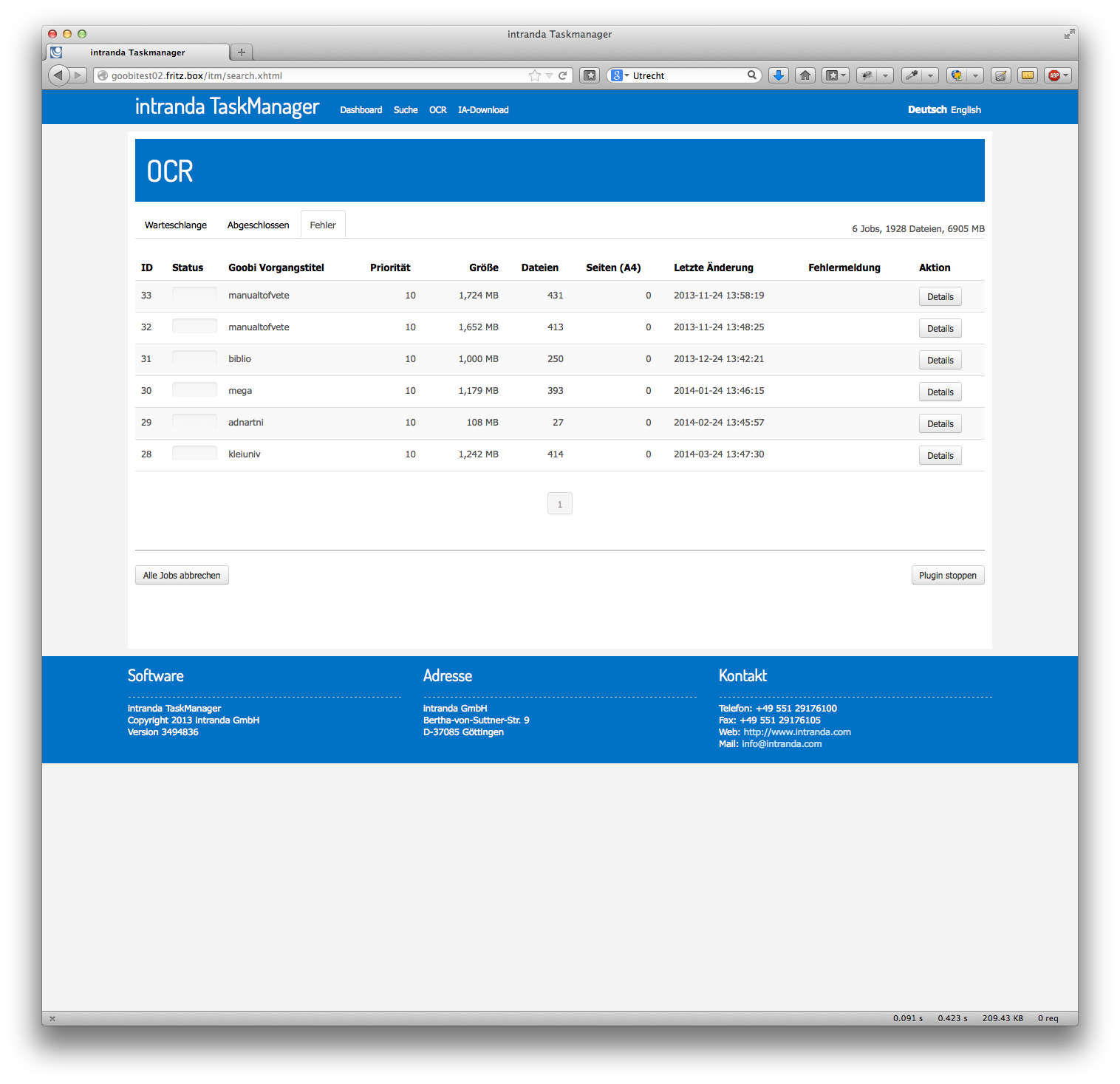1120x1084 pixels.
Task: Show Details for kleiuniv job 28
Action: (940, 455)
